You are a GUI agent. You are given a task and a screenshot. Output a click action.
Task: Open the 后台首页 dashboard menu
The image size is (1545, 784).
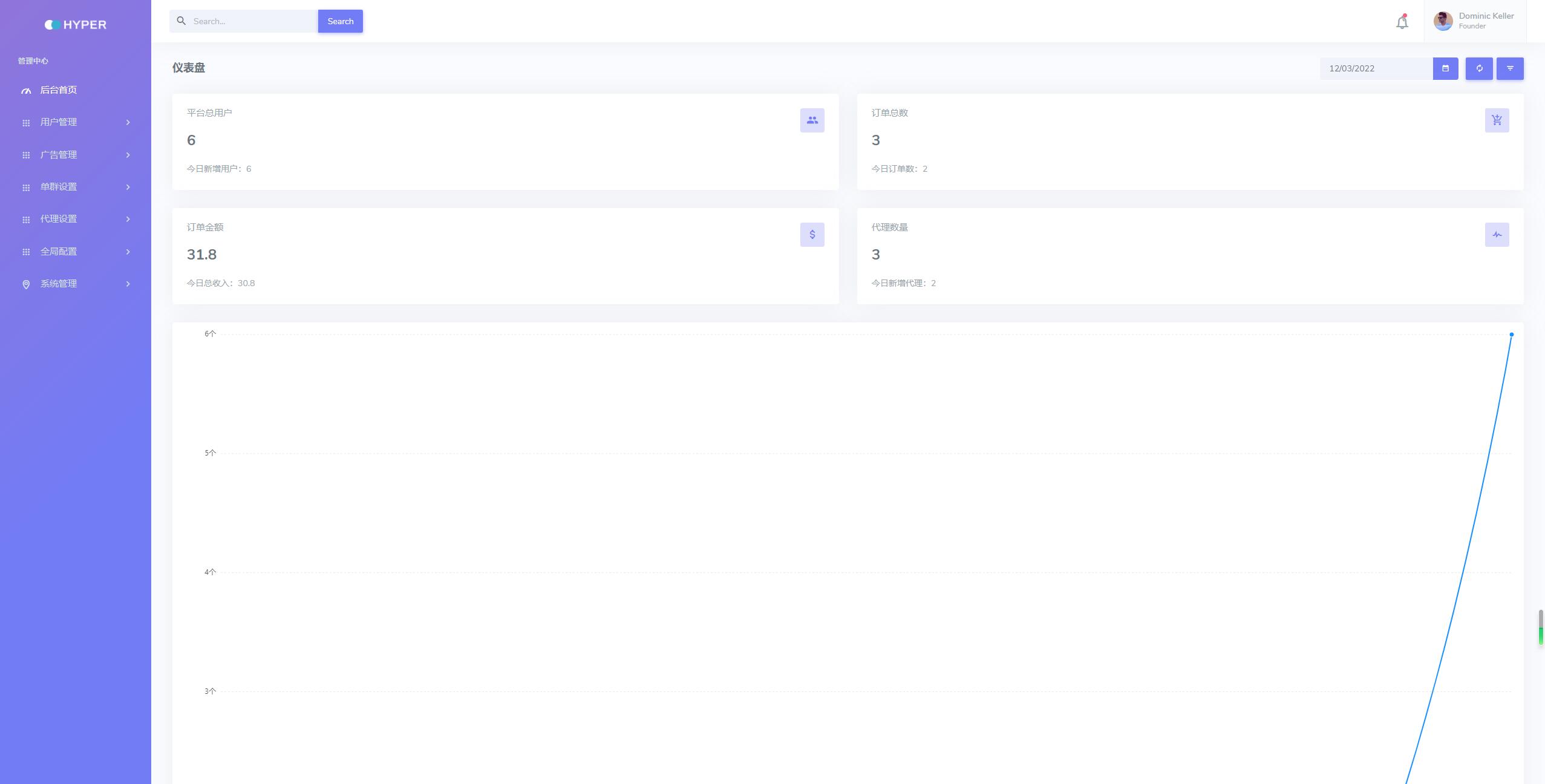coord(58,89)
